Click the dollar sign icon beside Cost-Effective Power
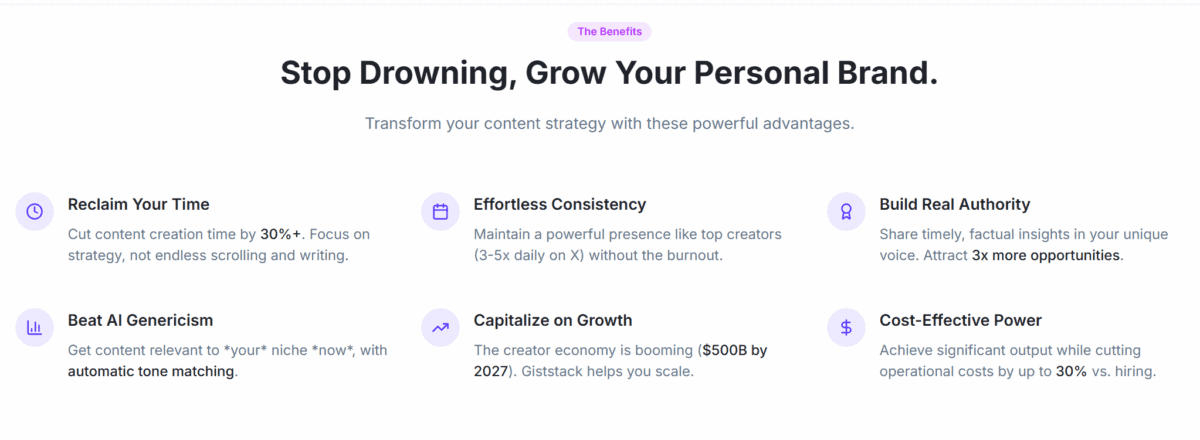The image size is (1200, 440). point(846,327)
